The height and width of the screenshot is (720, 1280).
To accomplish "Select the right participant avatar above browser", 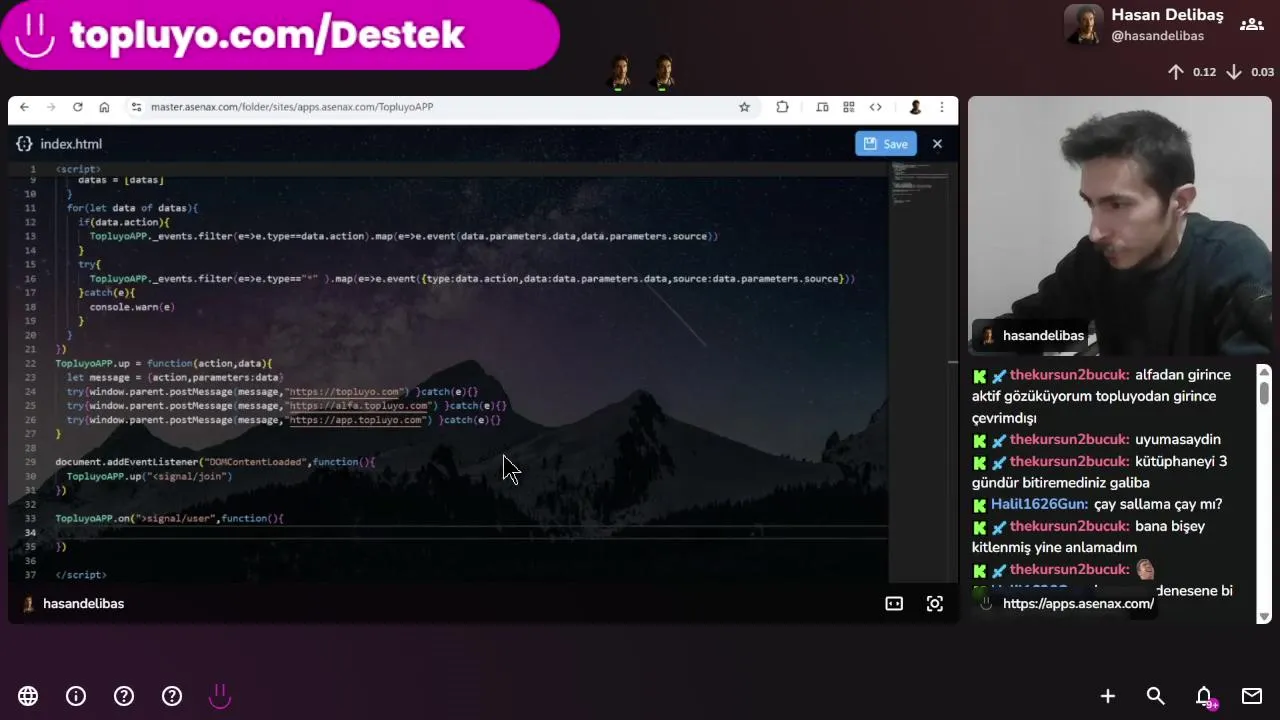I will point(663,72).
